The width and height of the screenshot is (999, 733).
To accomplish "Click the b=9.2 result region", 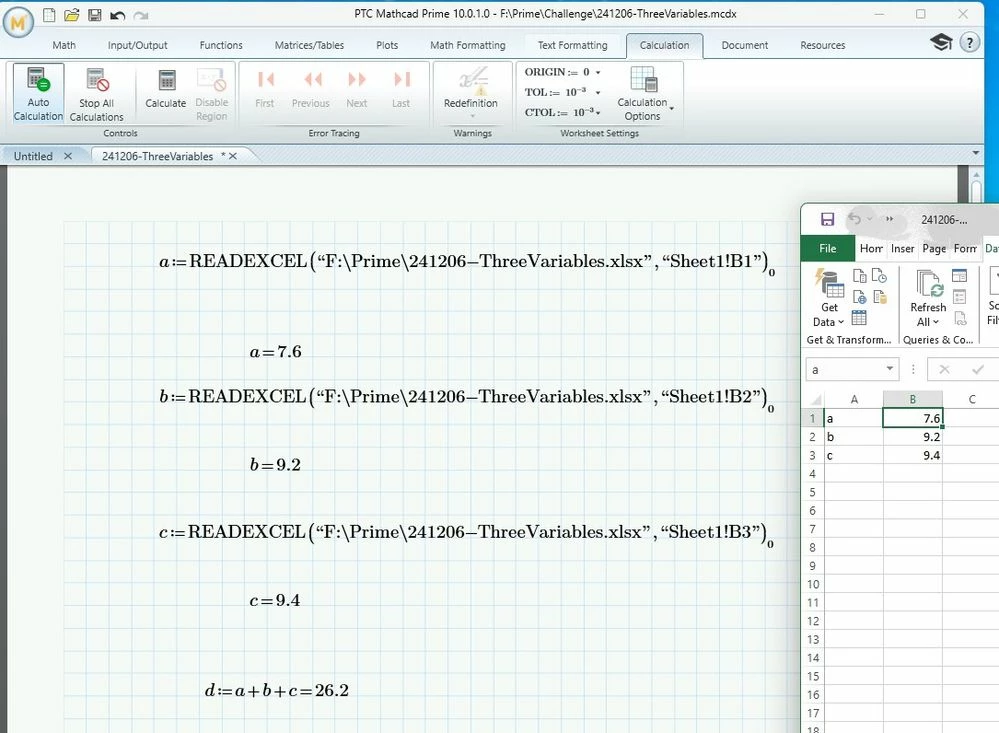I will (x=275, y=465).
